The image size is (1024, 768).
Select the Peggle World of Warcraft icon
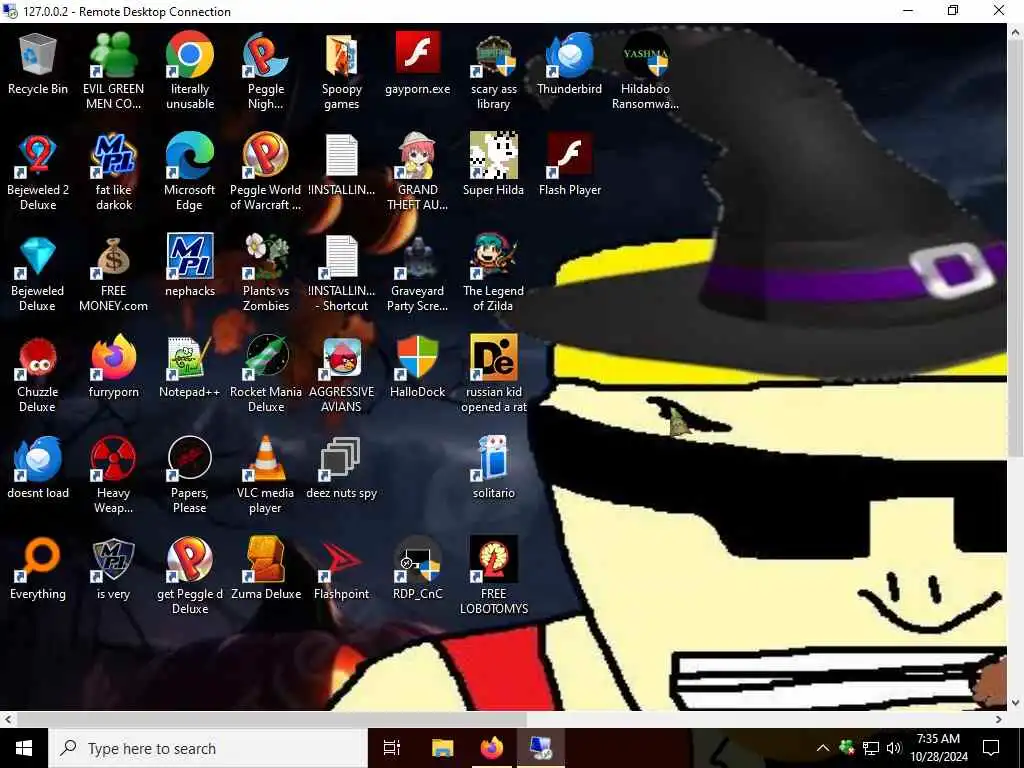pos(265,172)
